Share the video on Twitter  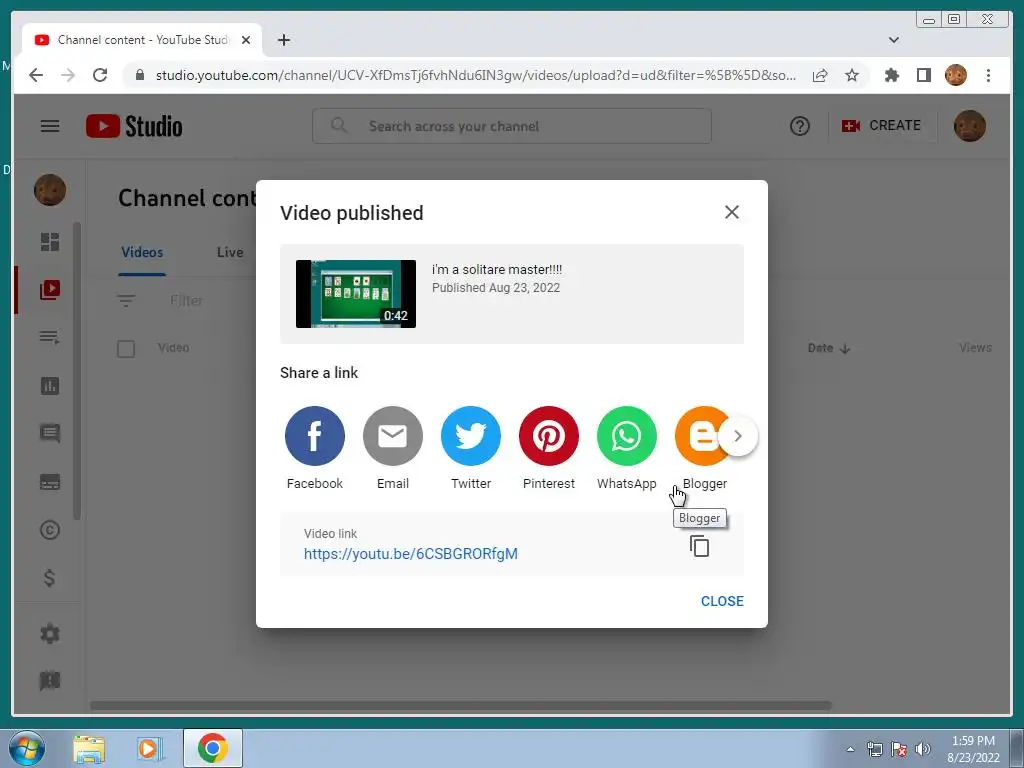click(x=471, y=436)
